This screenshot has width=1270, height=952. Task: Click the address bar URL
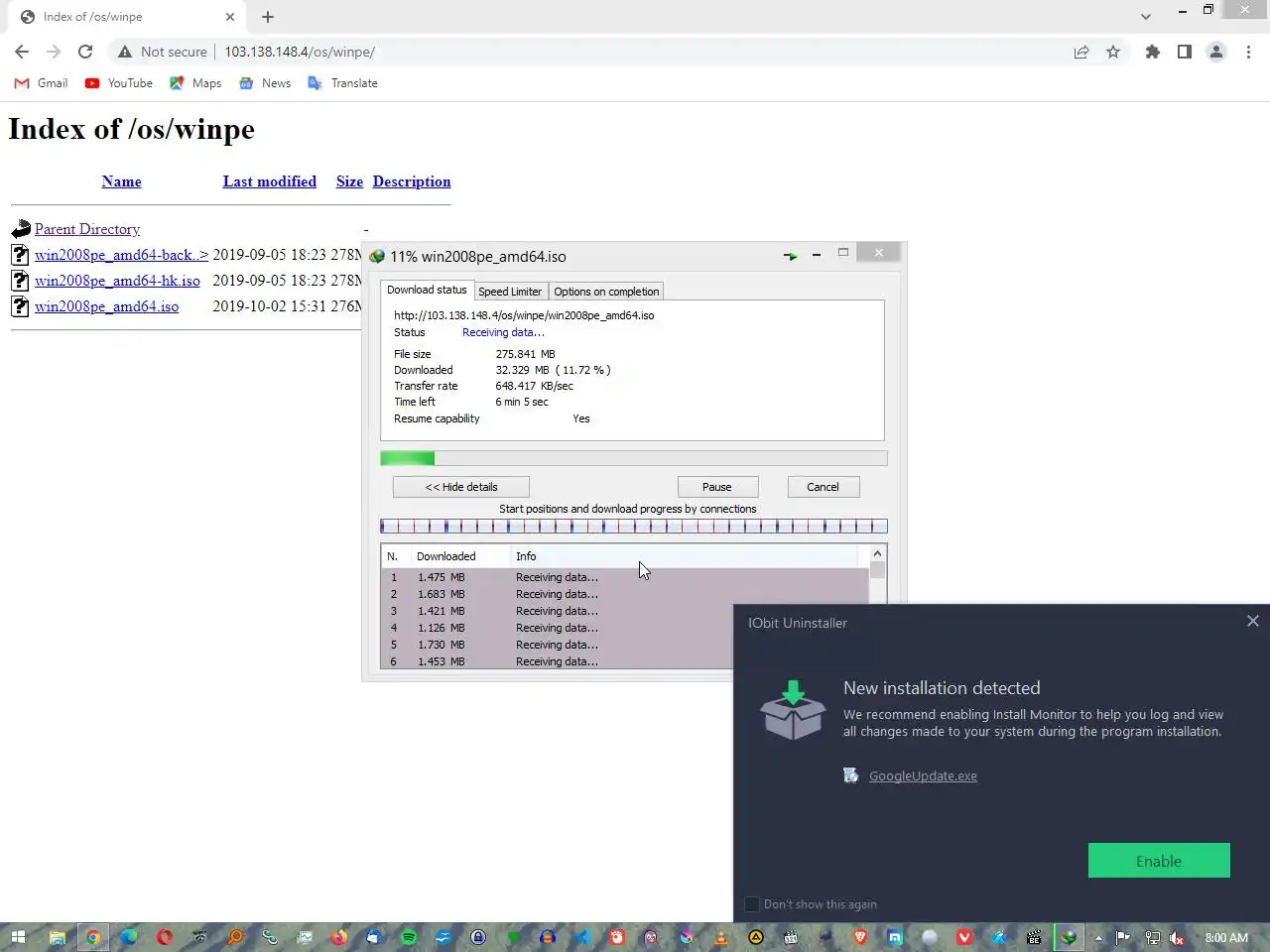tap(300, 52)
